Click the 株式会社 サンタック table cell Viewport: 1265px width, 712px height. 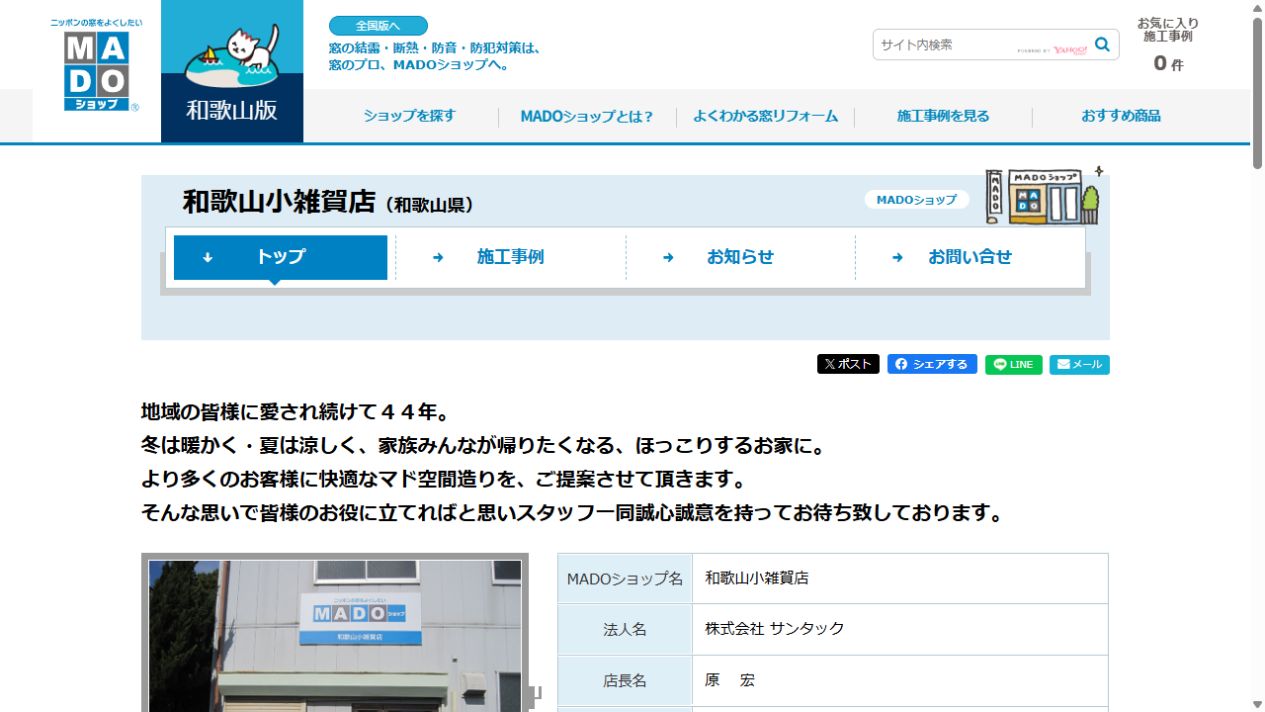pos(900,629)
